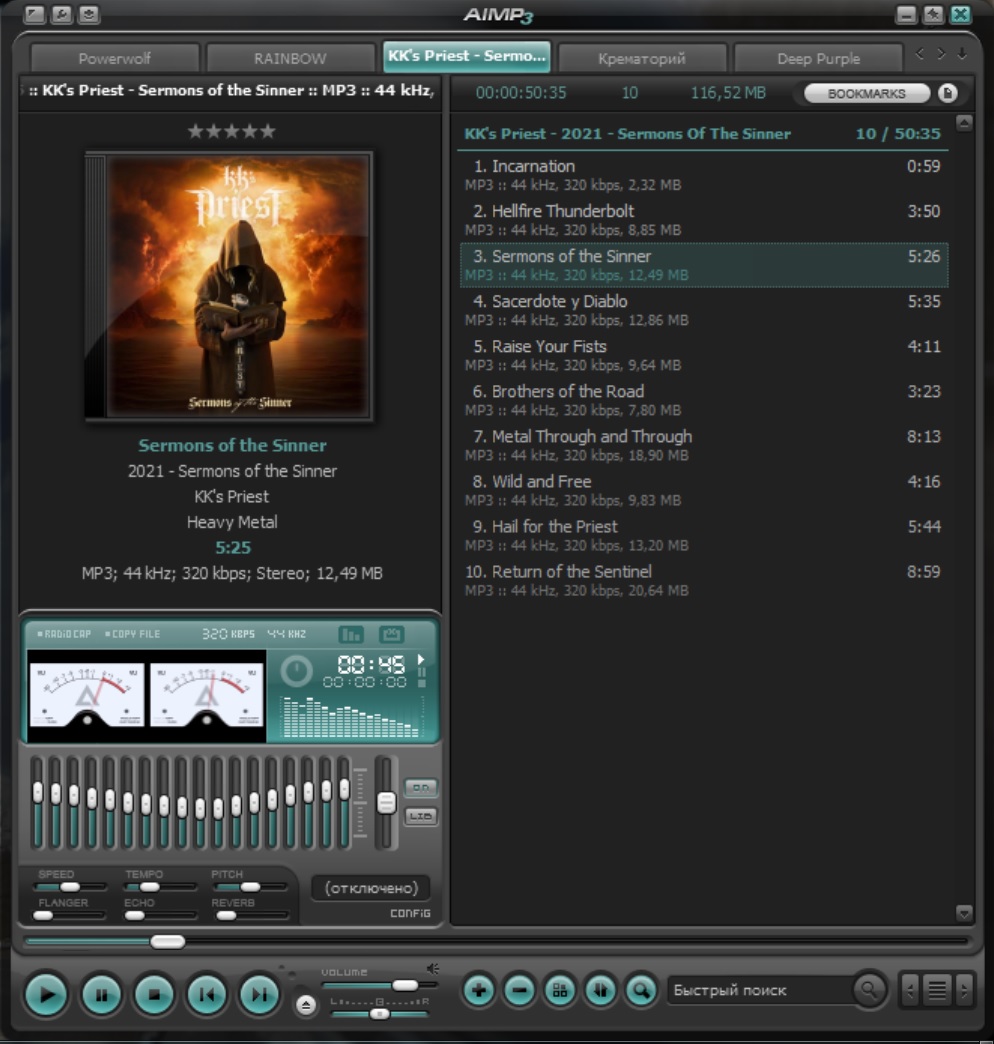Select track 5. Raise Your Fists

(x=704, y=356)
